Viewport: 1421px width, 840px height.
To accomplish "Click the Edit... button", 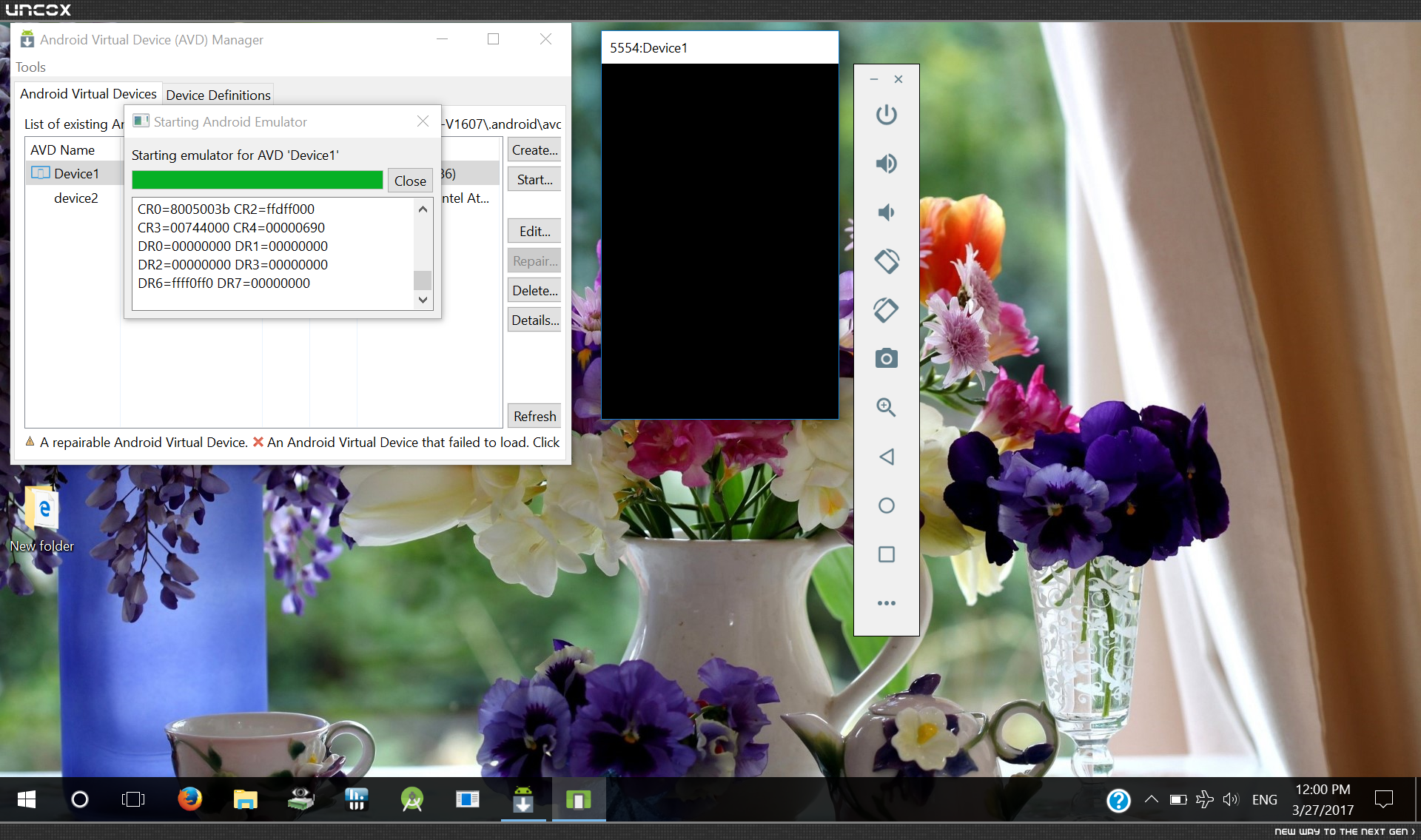I will click(x=534, y=231).
